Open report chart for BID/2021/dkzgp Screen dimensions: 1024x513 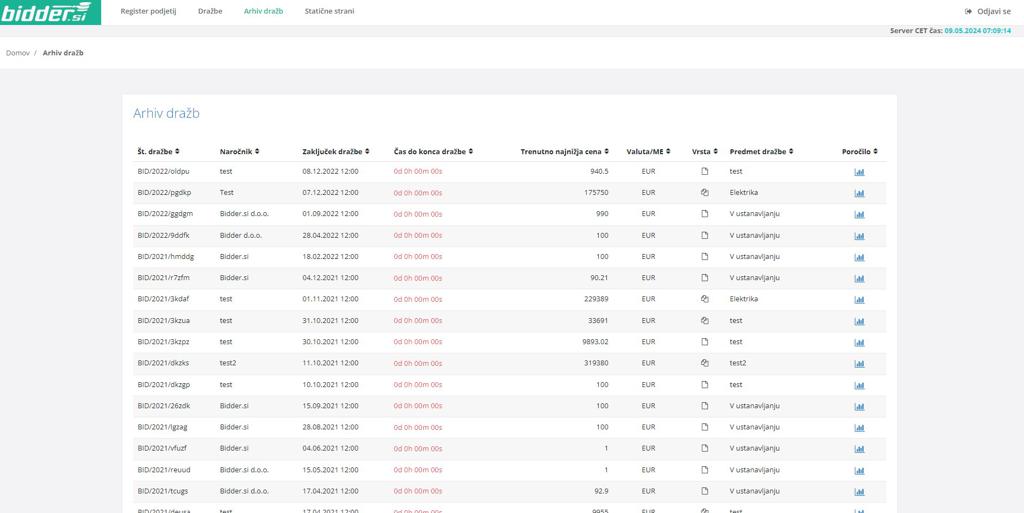pos(859,385)
